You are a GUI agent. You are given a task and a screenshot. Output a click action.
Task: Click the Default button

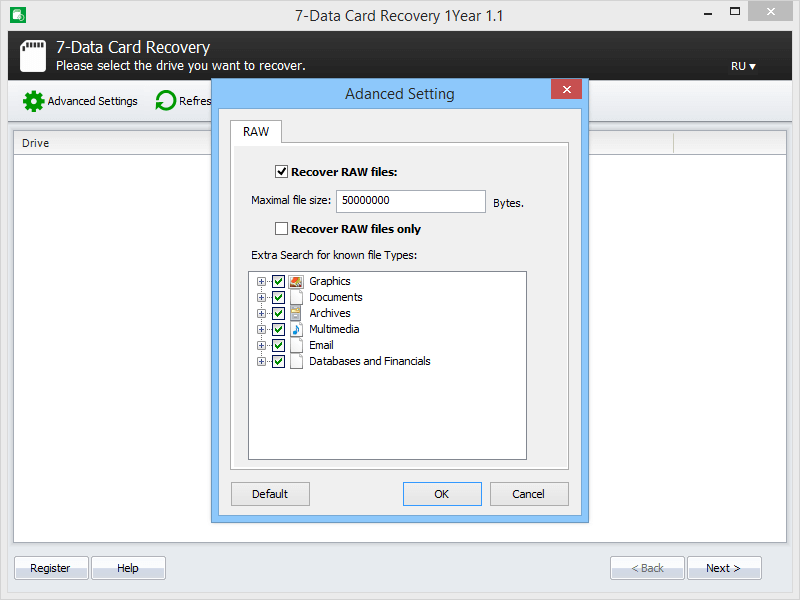pos(270,494)
